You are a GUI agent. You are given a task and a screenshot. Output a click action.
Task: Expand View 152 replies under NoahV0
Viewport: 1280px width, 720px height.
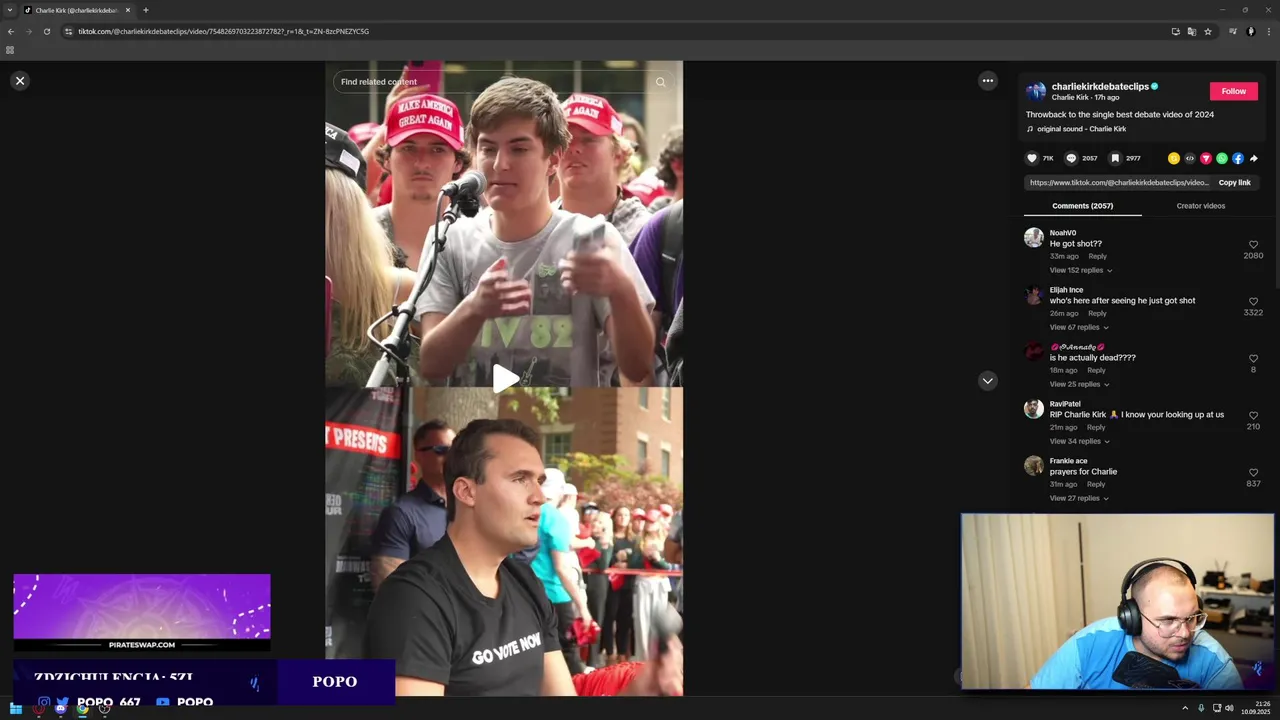coord(1080,270)
